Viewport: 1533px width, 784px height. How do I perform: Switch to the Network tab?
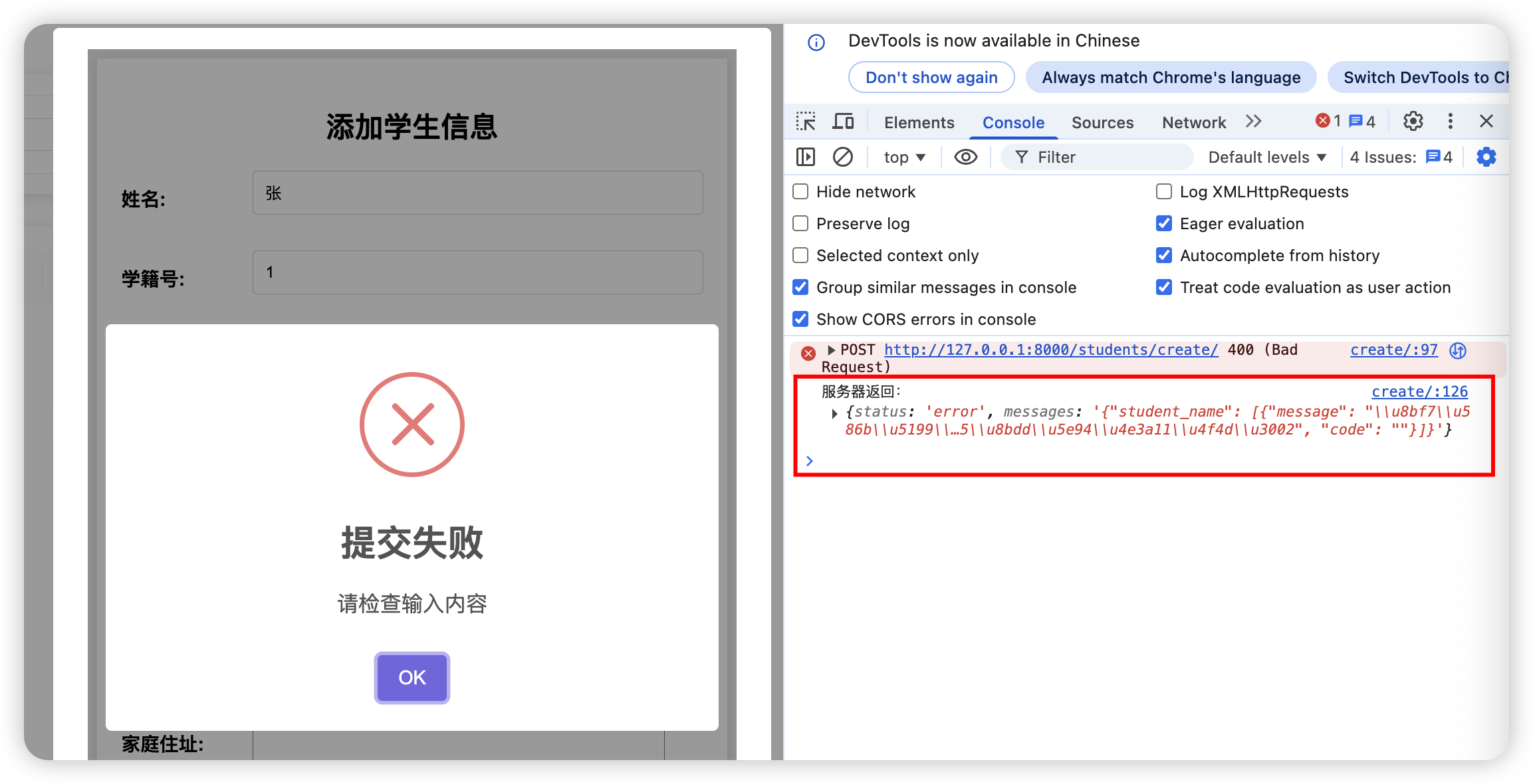pos(1193,122)
